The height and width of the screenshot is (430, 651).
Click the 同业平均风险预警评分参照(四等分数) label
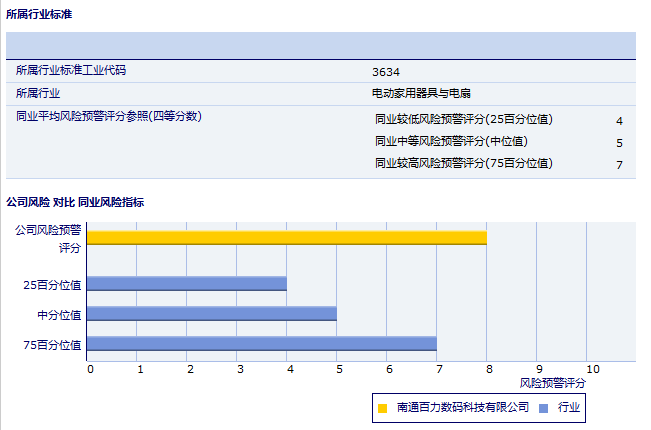tap(109, 117)
